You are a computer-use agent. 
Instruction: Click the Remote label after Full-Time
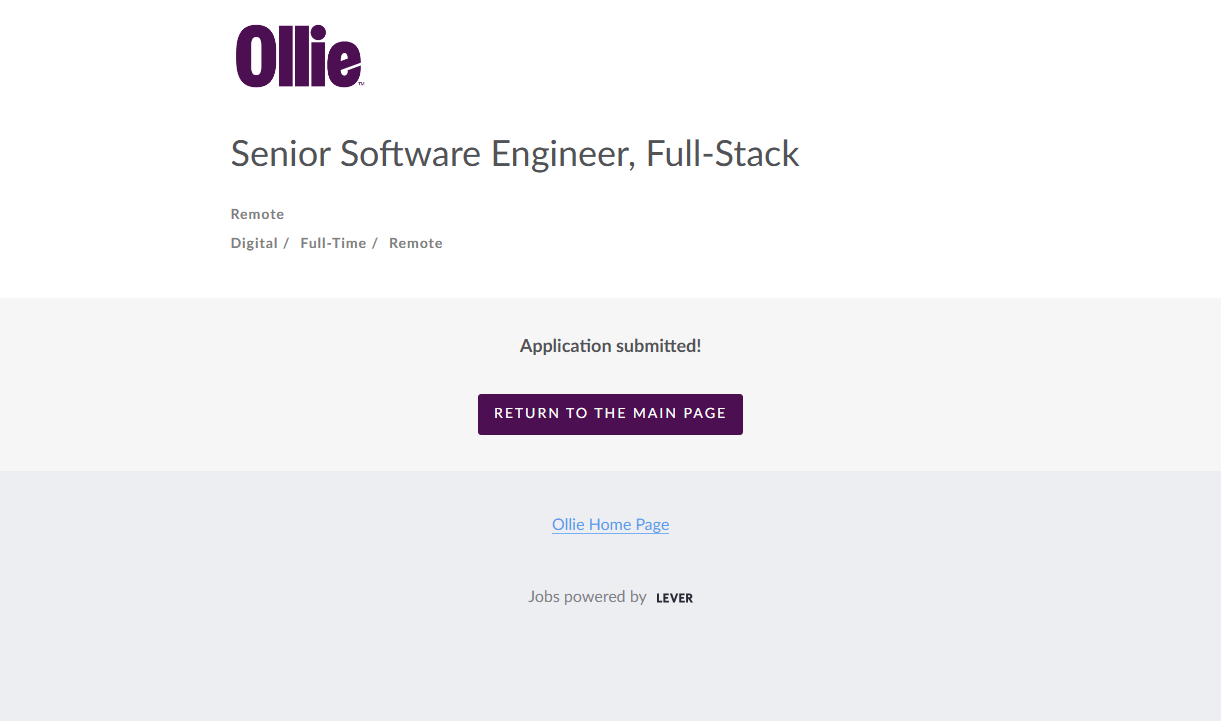coord(416,243)
